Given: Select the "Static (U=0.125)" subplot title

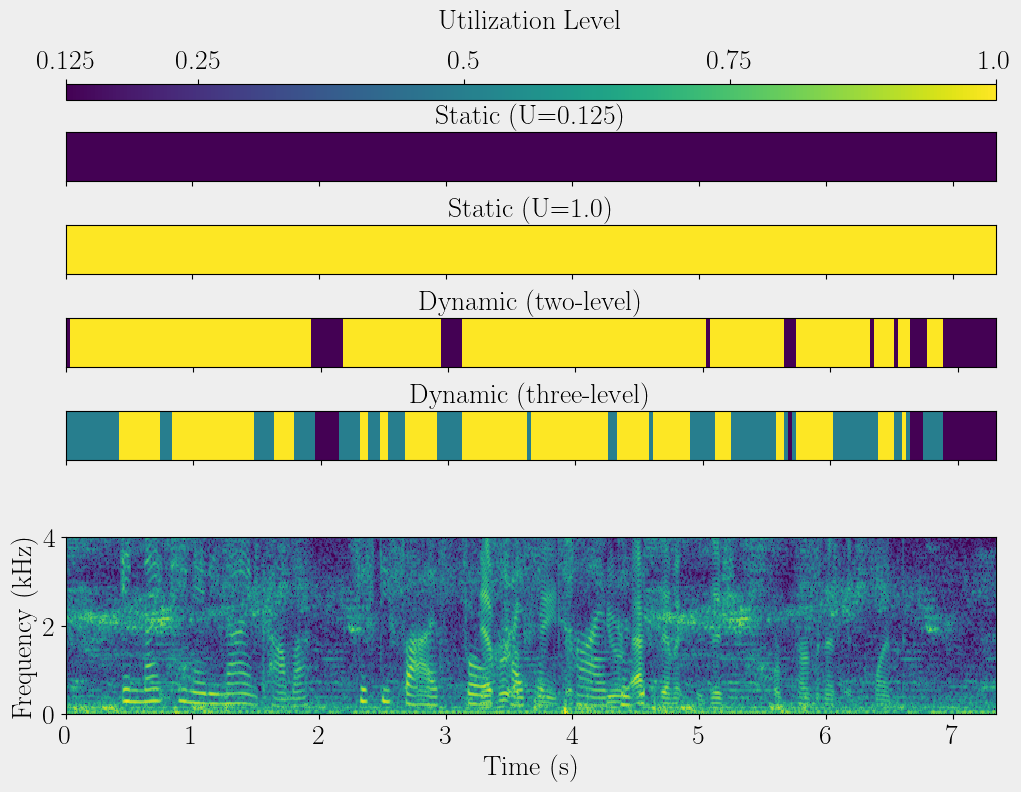Looking at the screenshot, I should pos(529,116).
